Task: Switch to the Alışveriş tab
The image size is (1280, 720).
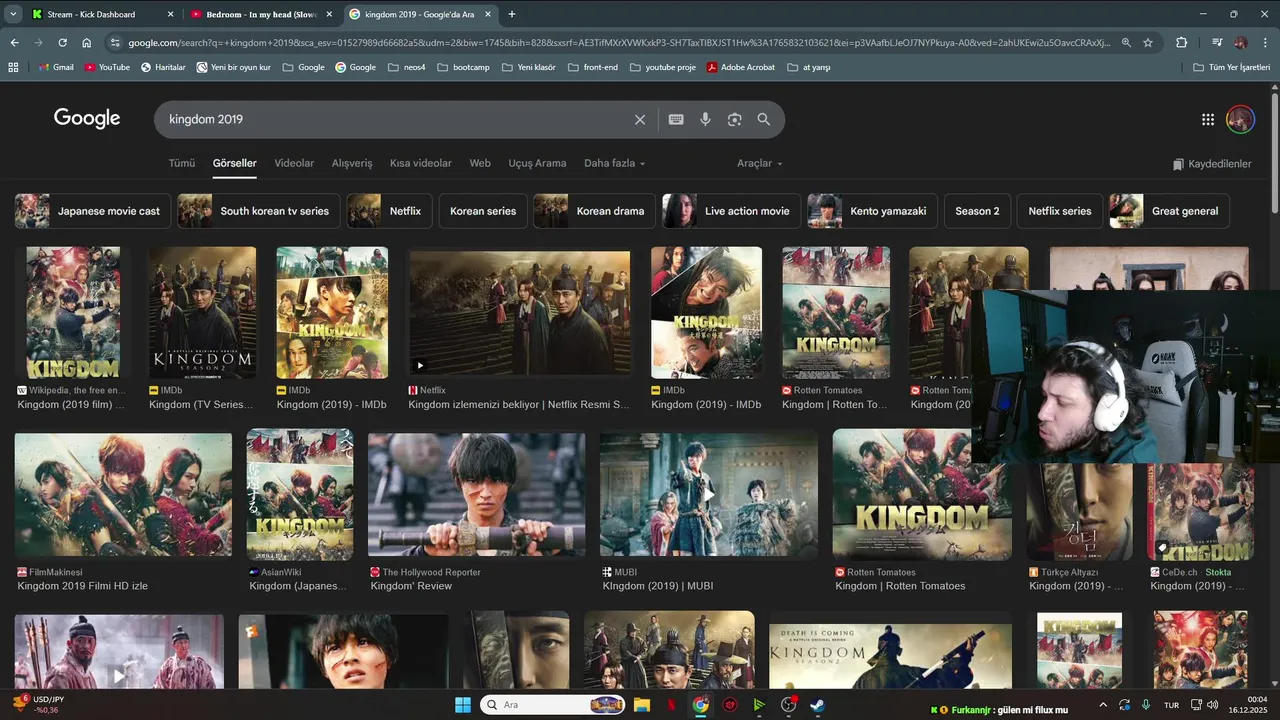Action: tap(352, 163)
